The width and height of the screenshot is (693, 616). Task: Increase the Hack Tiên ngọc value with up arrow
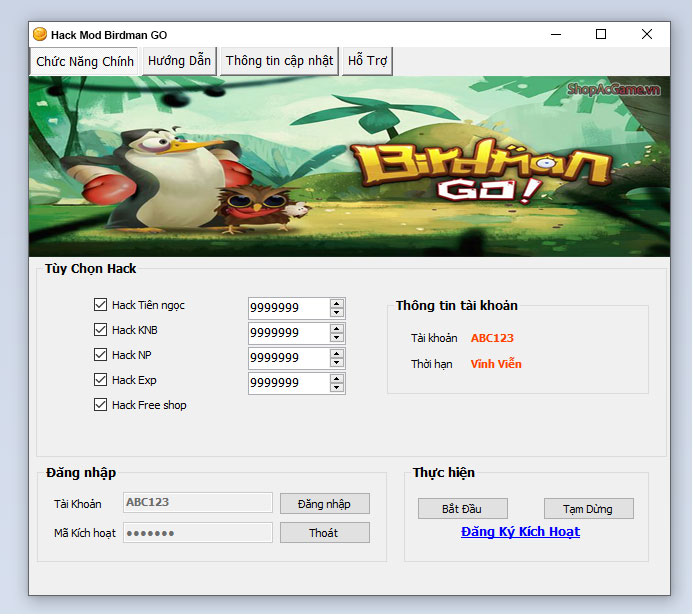[336, 304]
